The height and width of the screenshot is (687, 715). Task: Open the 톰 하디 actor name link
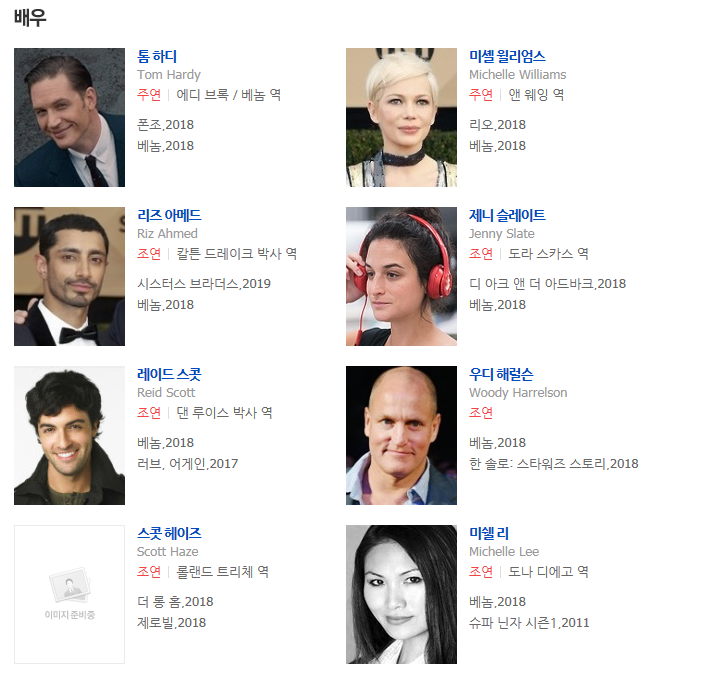[157, 56]
